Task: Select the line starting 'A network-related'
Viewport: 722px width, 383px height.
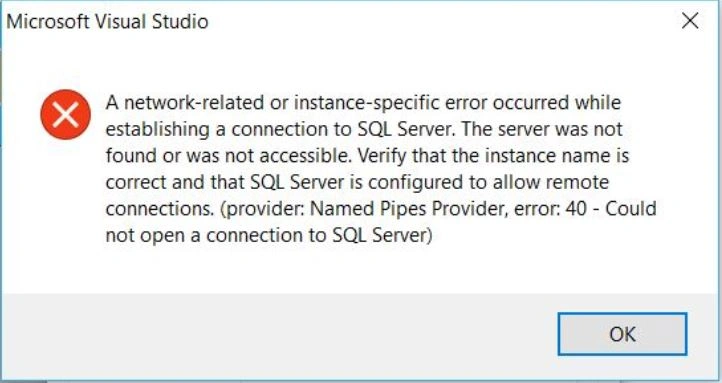Action: click(x=363, y=102)
